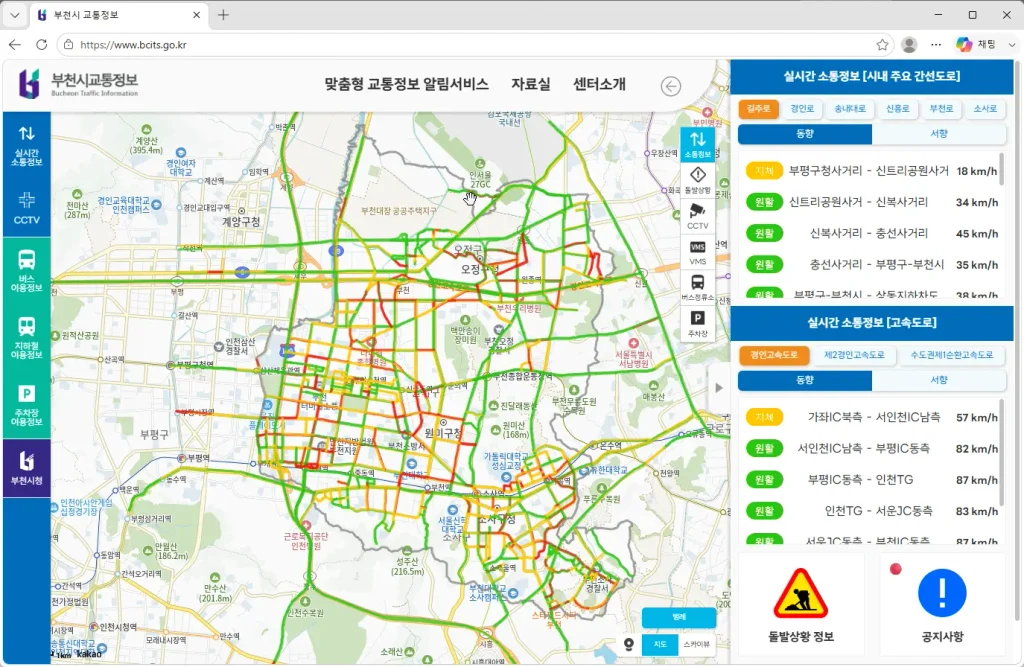Collapse the right info panel arrow
The image size is (1024, 667).
point(718,387)
